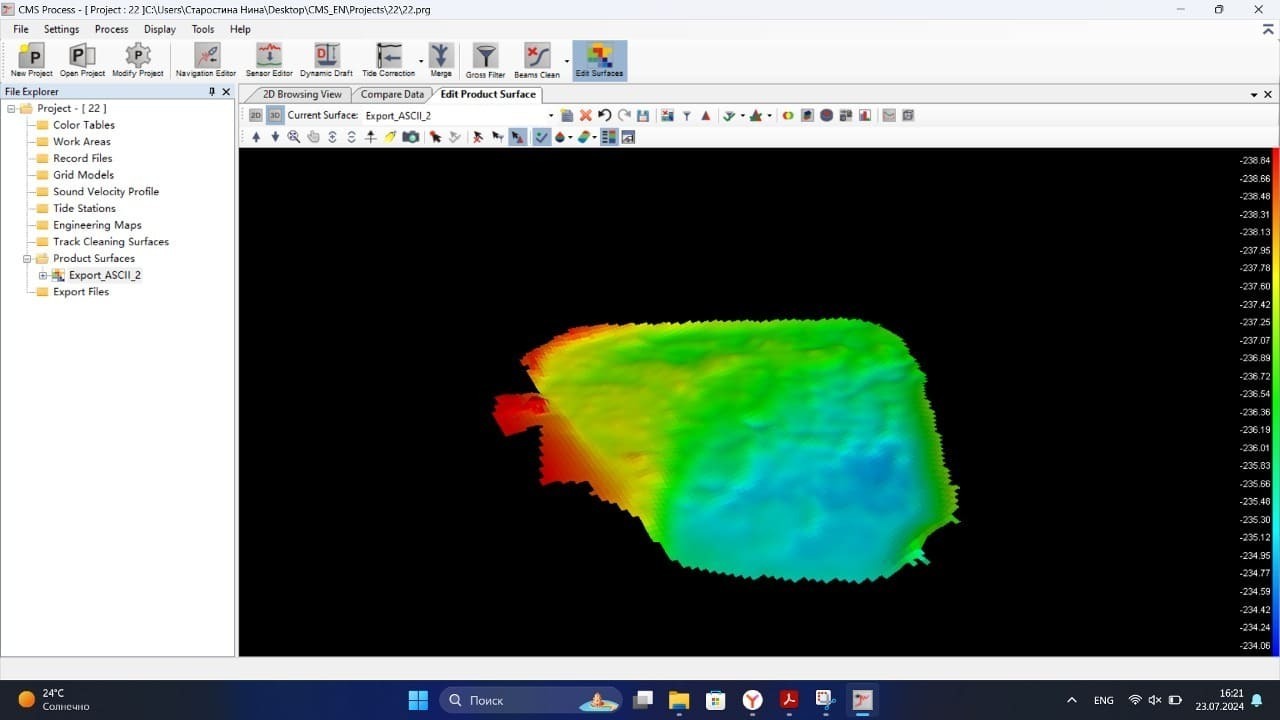The width and height of the screenshot is (1280, 720).
Task: Toggle the 3D view mode button
Action: pyautogui.click(x=275, y=116)
